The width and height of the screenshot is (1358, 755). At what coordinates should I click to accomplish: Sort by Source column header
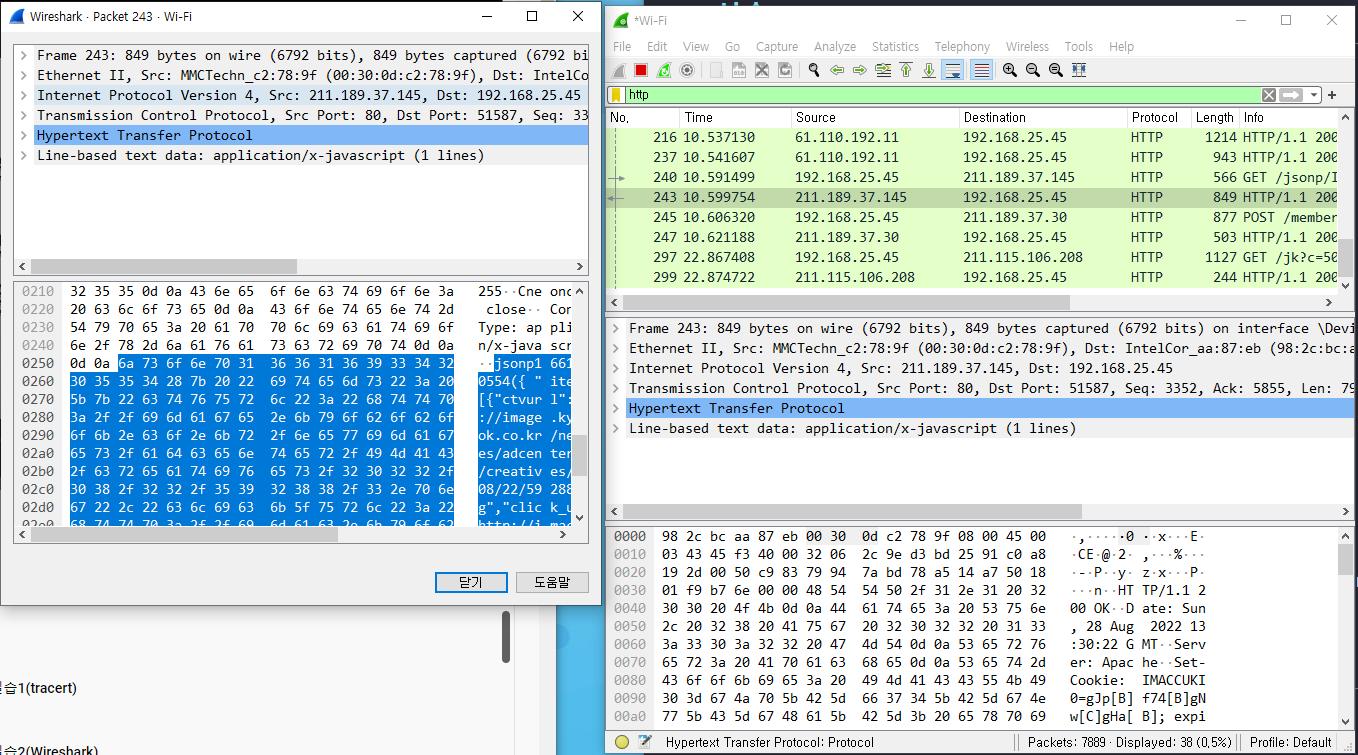click(x=875, y=117)
